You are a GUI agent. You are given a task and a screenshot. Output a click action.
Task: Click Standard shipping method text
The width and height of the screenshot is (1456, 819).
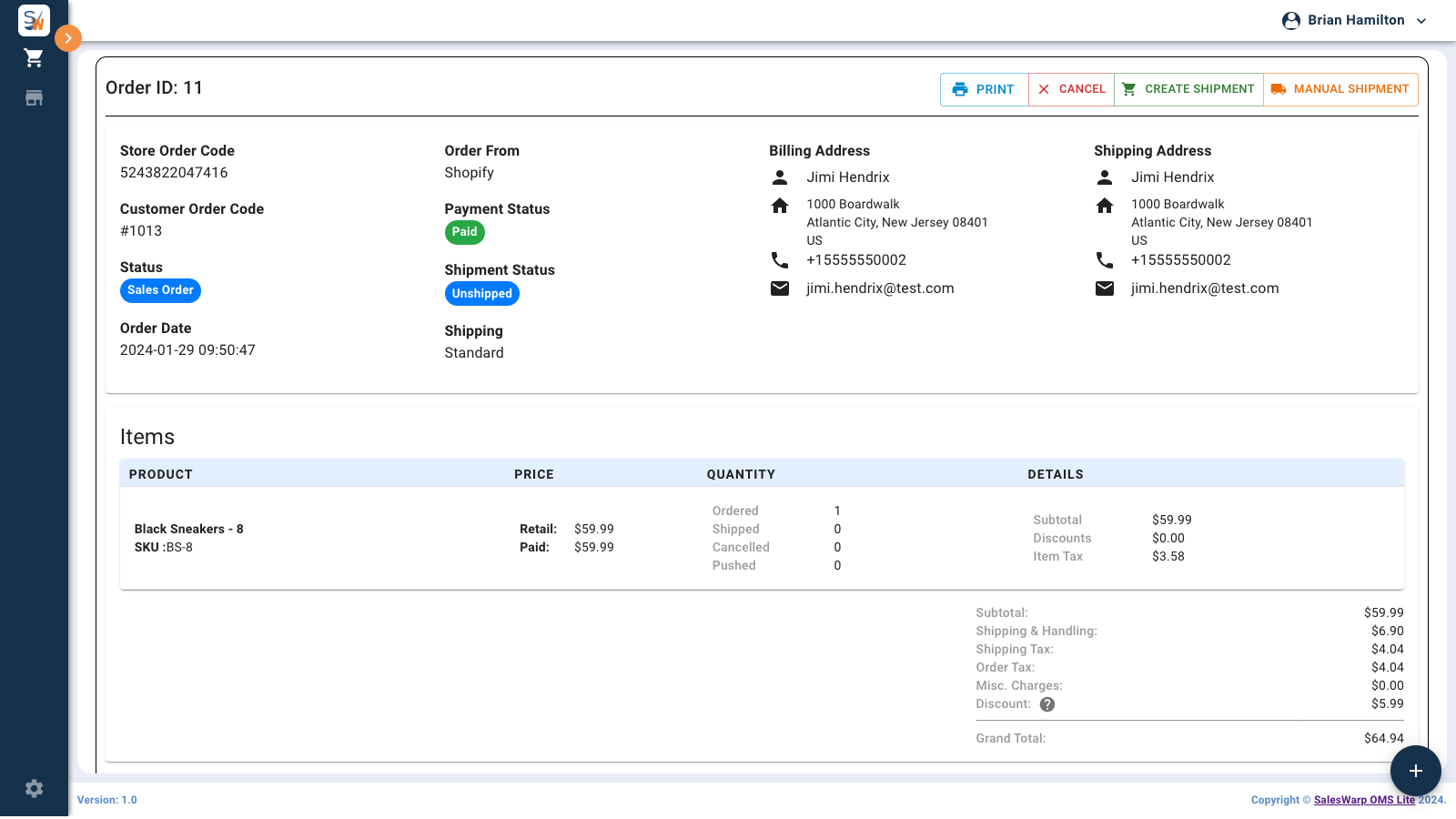[x=474, y=353]
